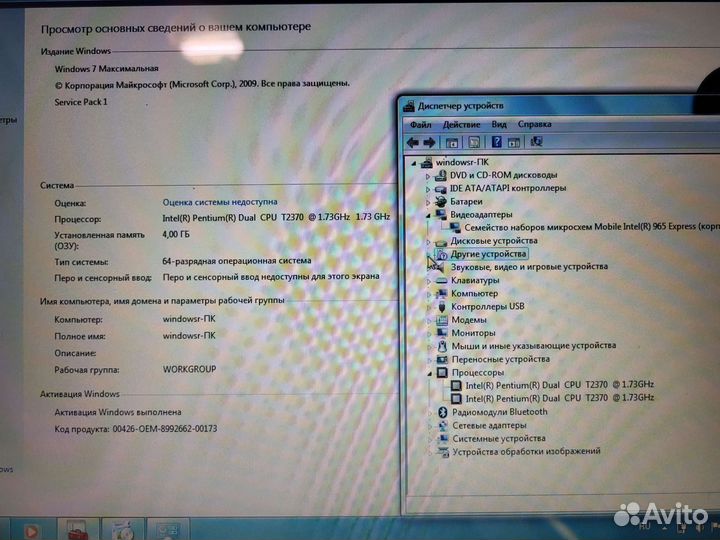Select the Устройства обработки изображений icon
720x540 pixels.
coord(443,452)
